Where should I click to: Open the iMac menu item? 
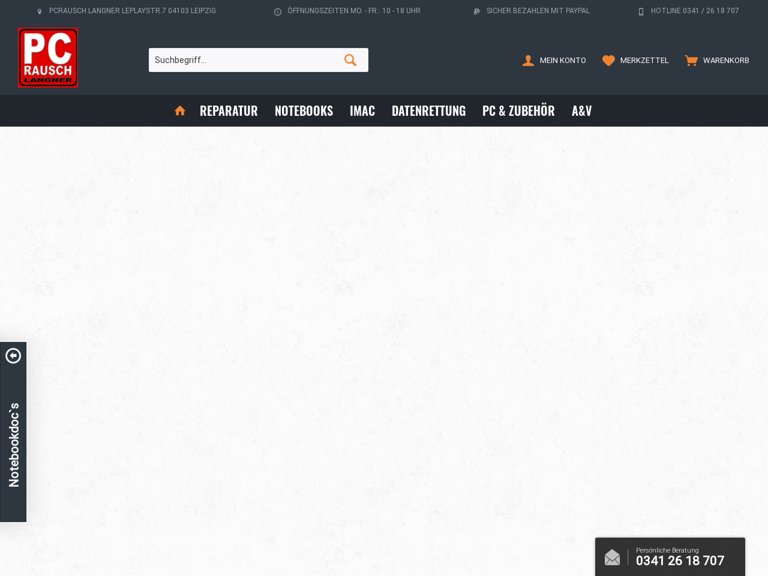coord(362,111)
